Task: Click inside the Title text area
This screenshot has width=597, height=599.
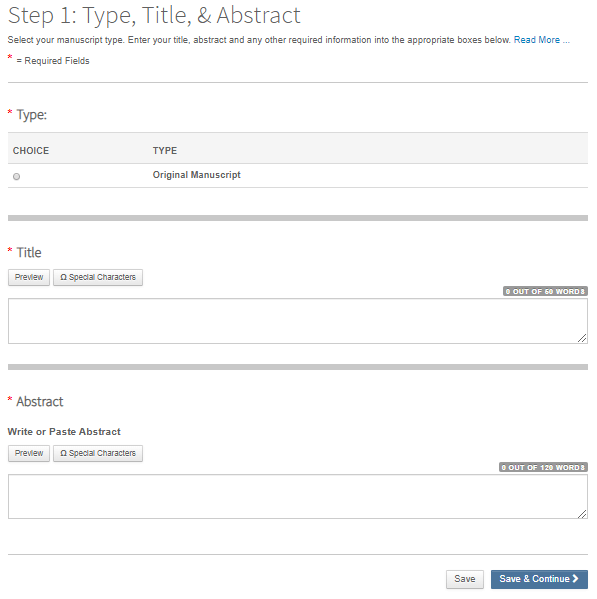Action: point(298,321)
